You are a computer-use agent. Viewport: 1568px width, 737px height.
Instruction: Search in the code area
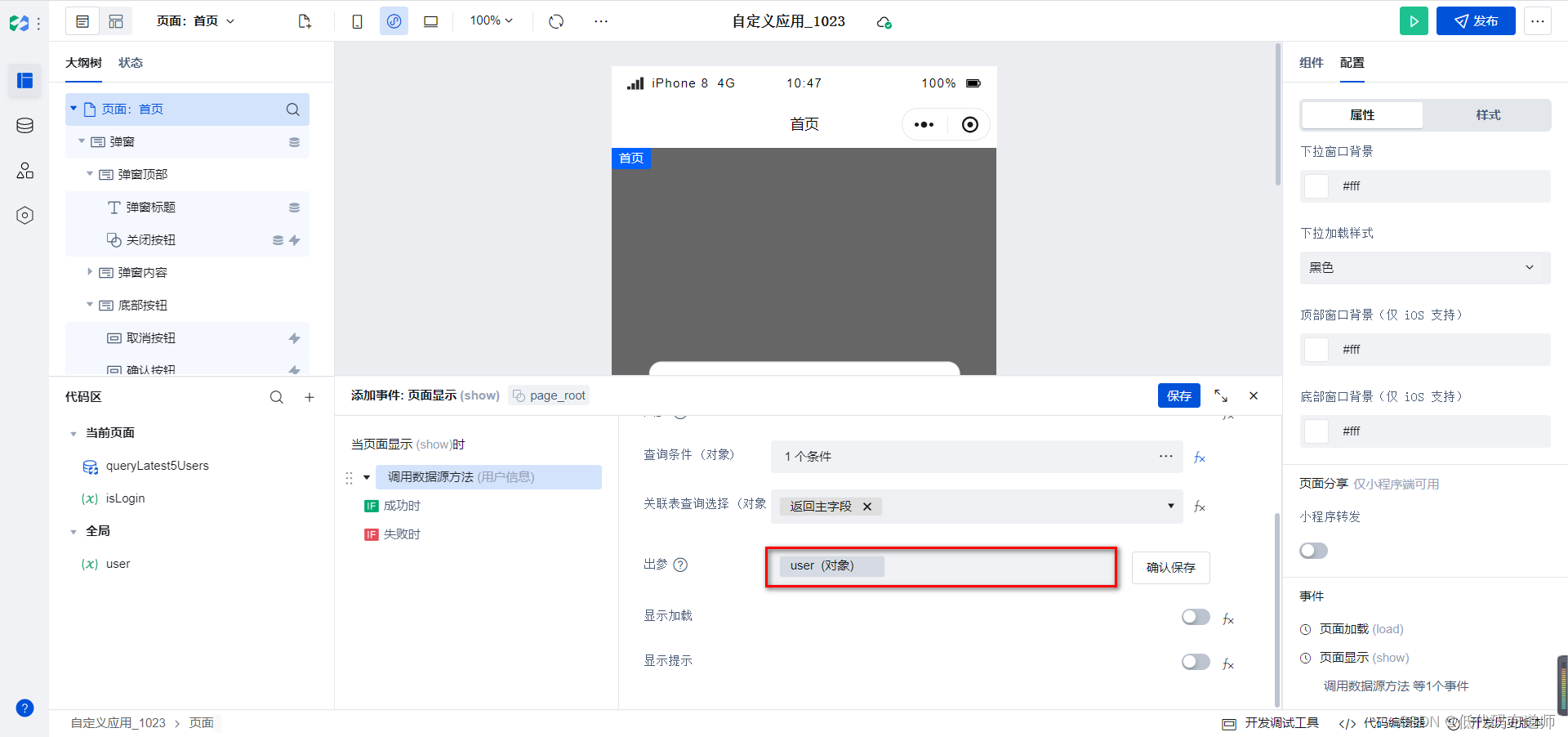pos(277,397)
